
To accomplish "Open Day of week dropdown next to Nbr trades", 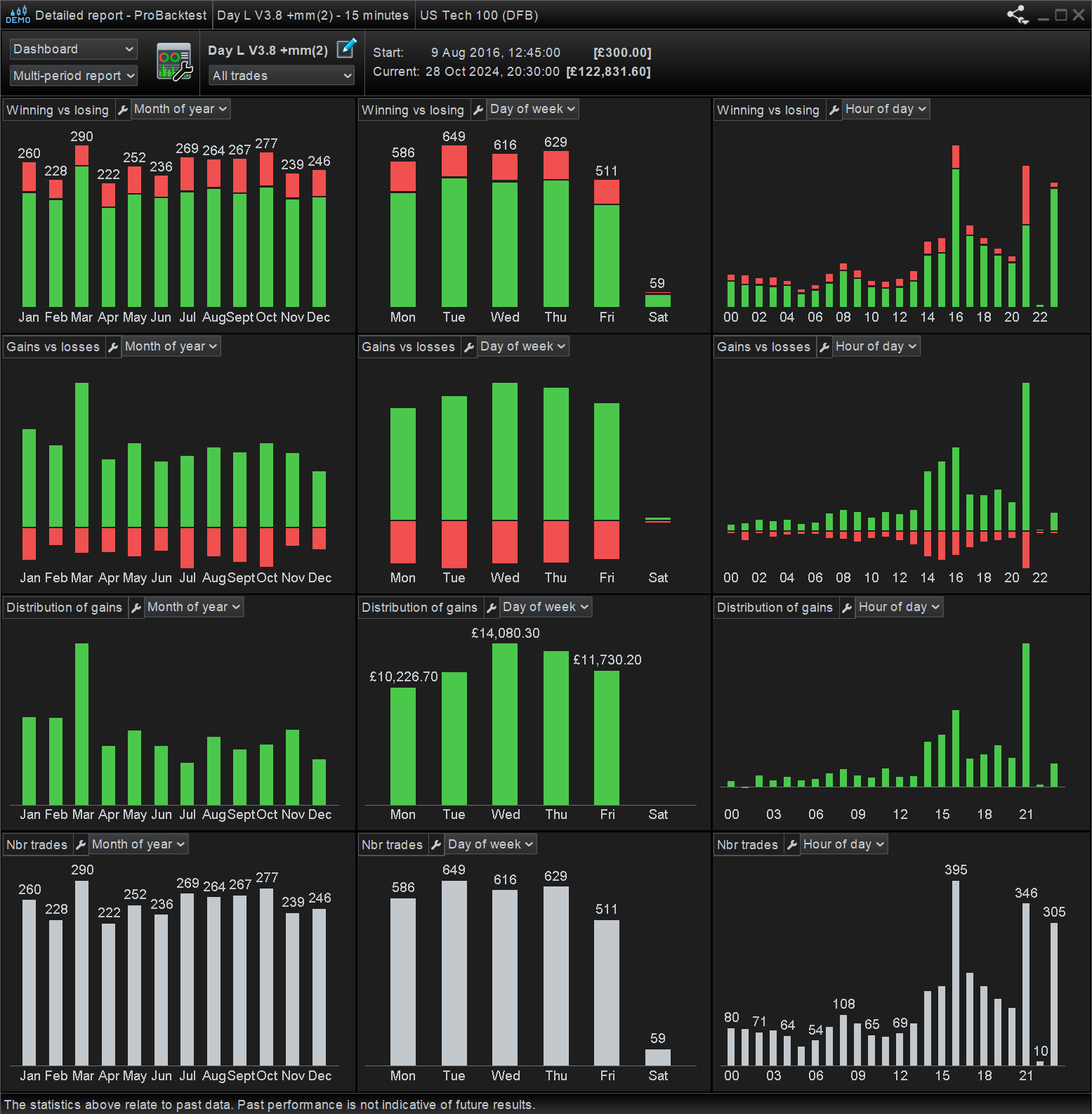I will pyautogui.click(x=491, y=844).
